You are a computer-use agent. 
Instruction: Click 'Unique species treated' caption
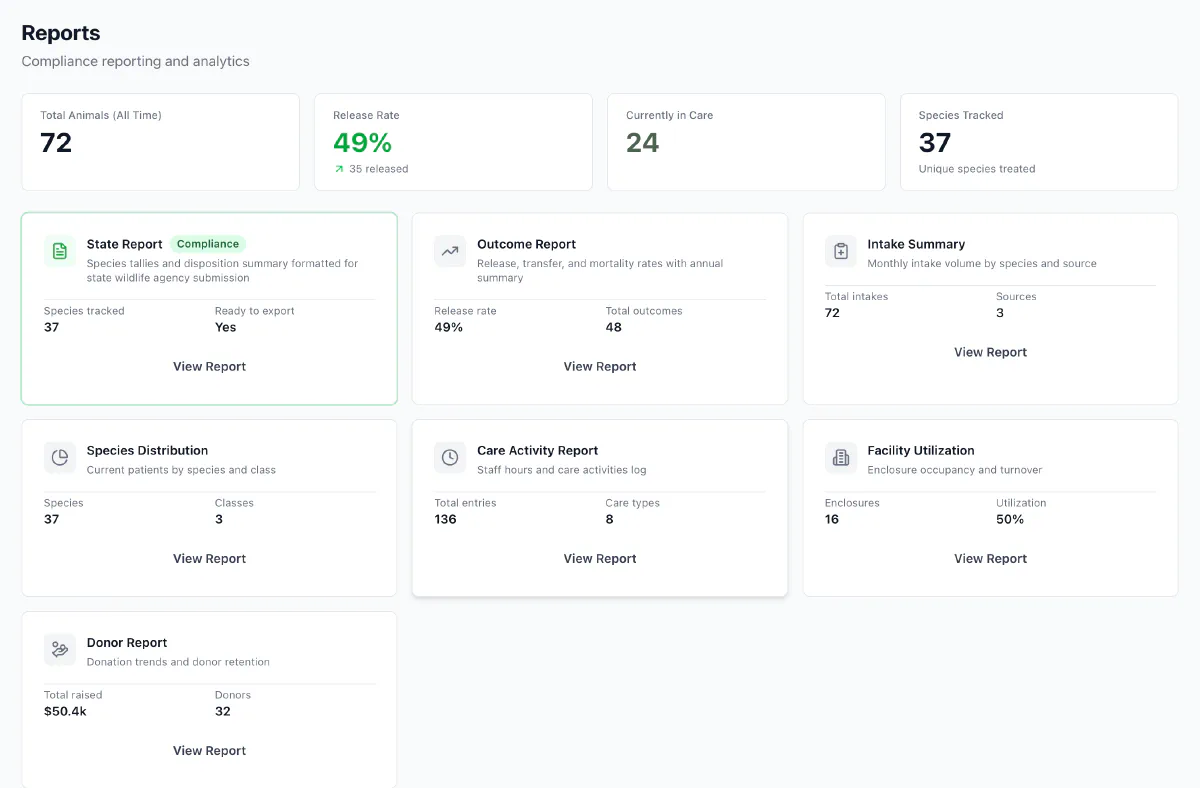click(x=977, y=169)
